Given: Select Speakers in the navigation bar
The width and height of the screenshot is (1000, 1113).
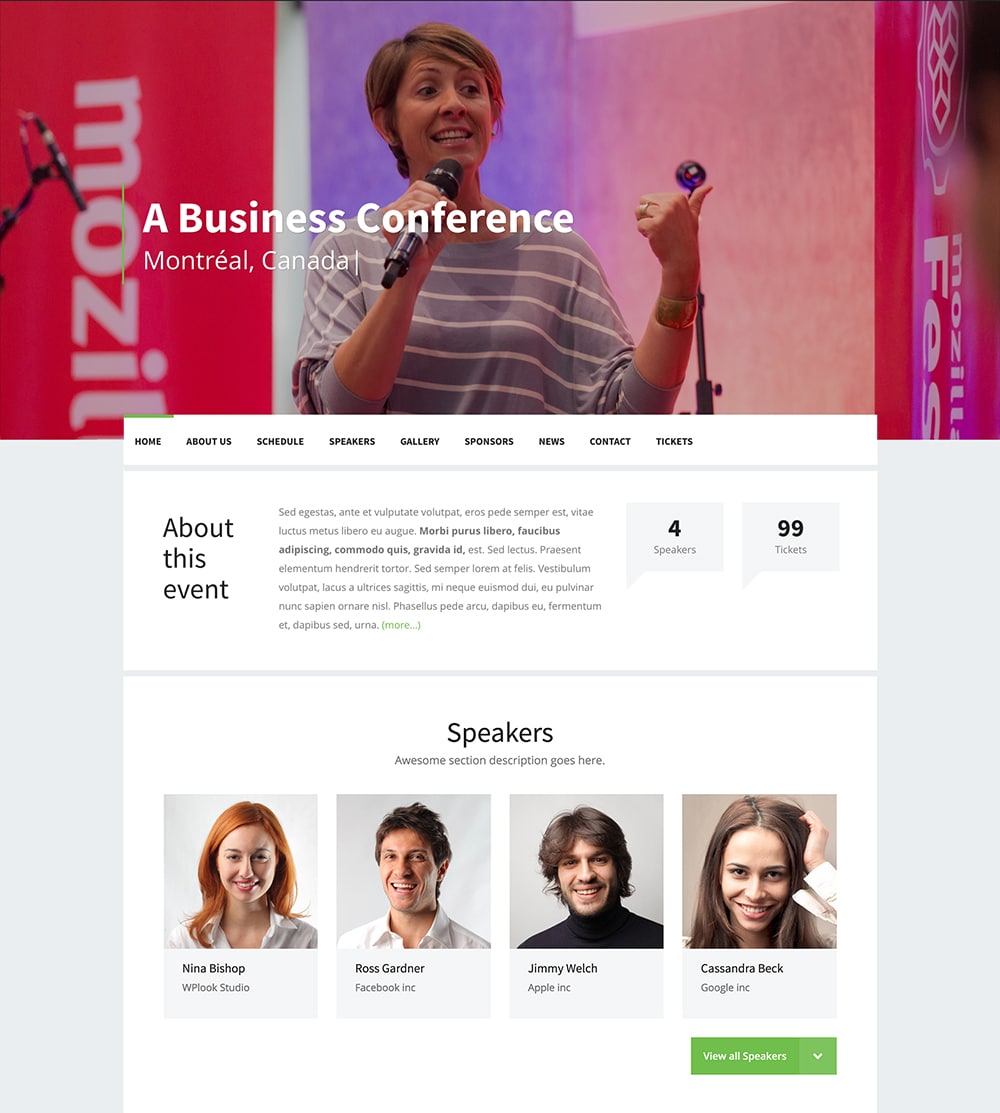Looking at the screenshot, I should coord(352,442).
